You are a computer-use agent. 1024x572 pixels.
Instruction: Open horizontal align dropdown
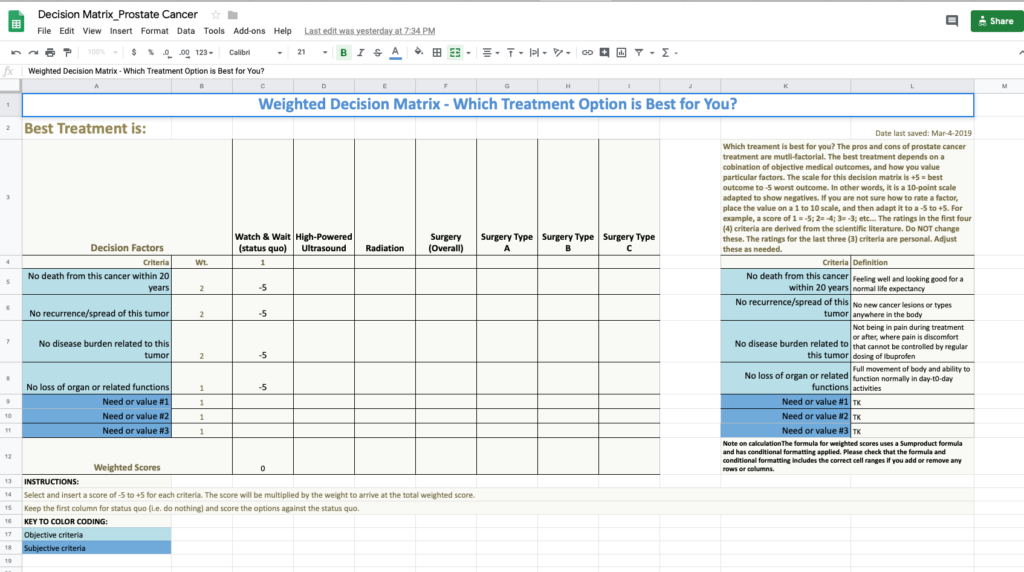pos(490,53)
